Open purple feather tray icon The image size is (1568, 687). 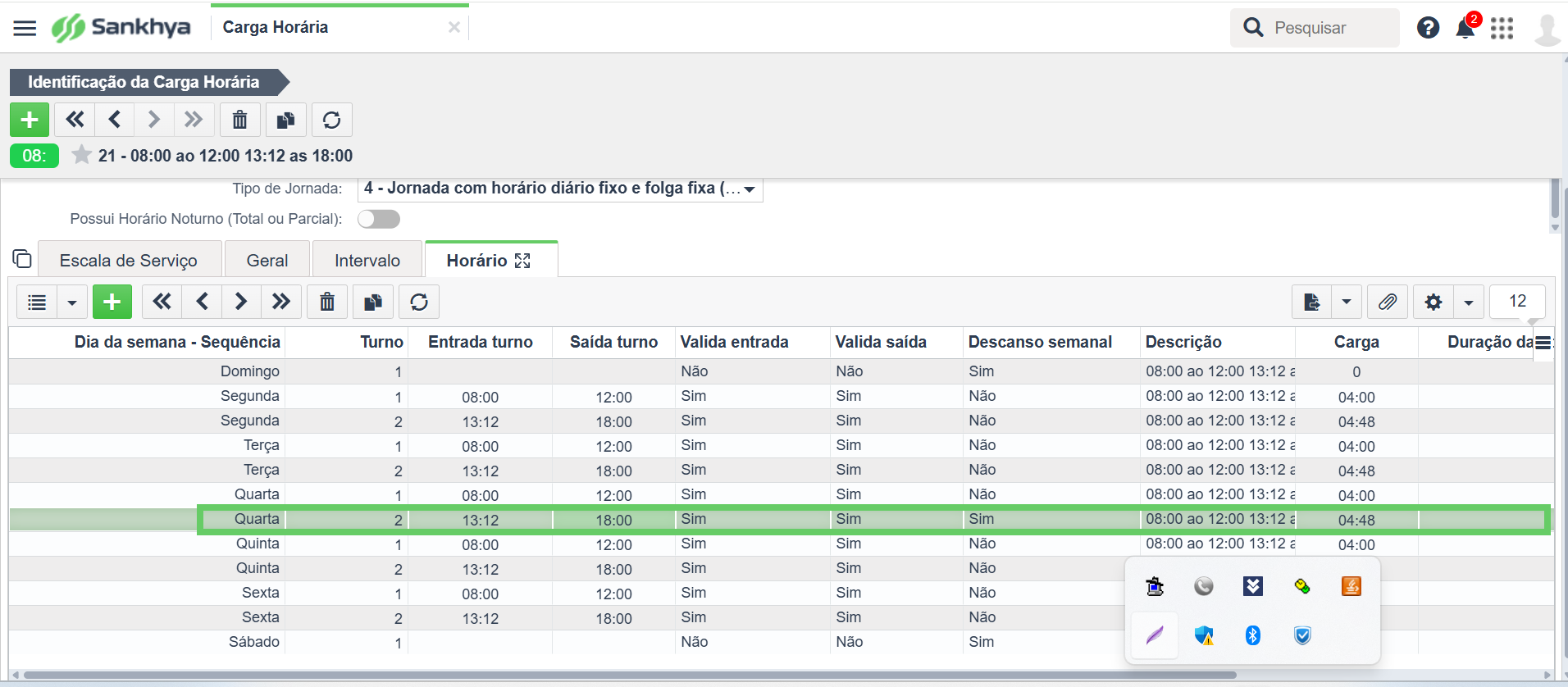[x=1155, y=635]
